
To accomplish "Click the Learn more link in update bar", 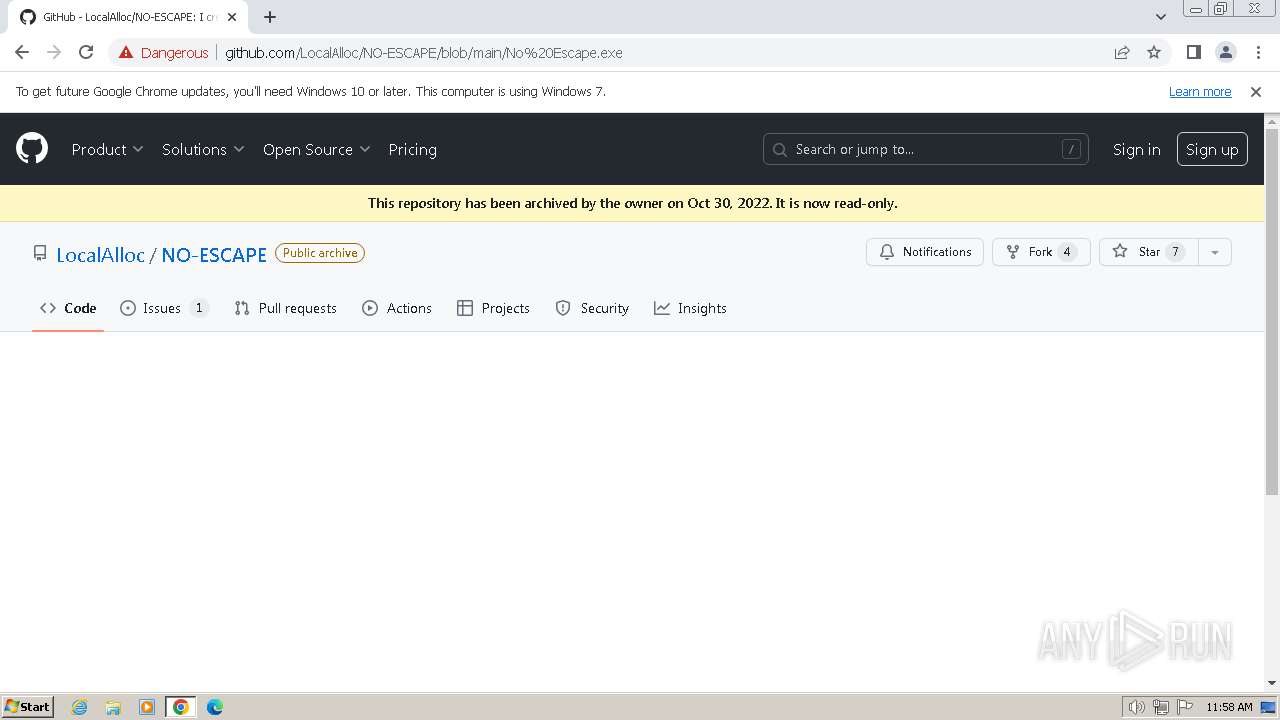I will pyautogui.click(x=1200, y=91).
